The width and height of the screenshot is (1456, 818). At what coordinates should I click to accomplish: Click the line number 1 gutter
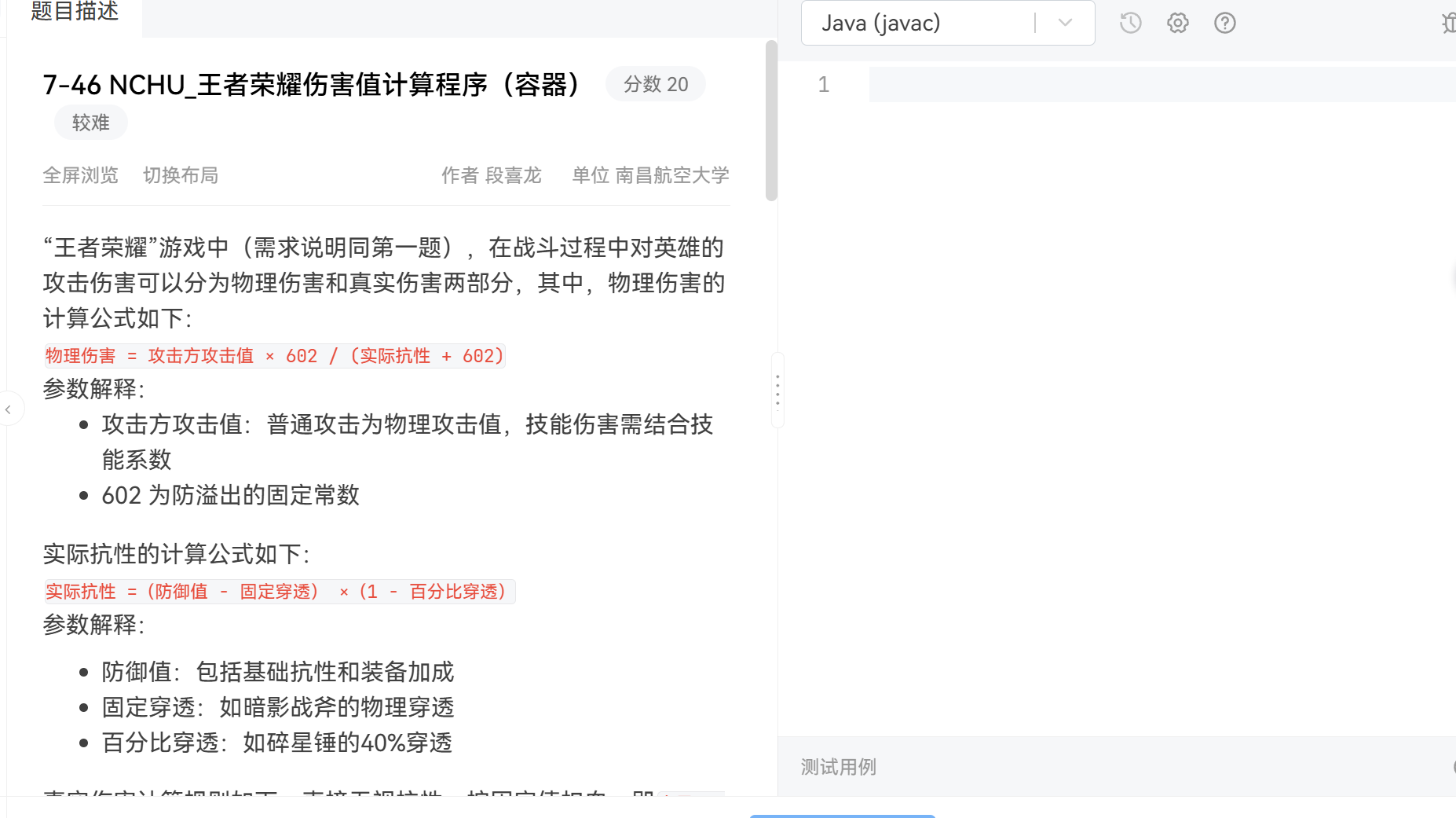coord(824,84)
